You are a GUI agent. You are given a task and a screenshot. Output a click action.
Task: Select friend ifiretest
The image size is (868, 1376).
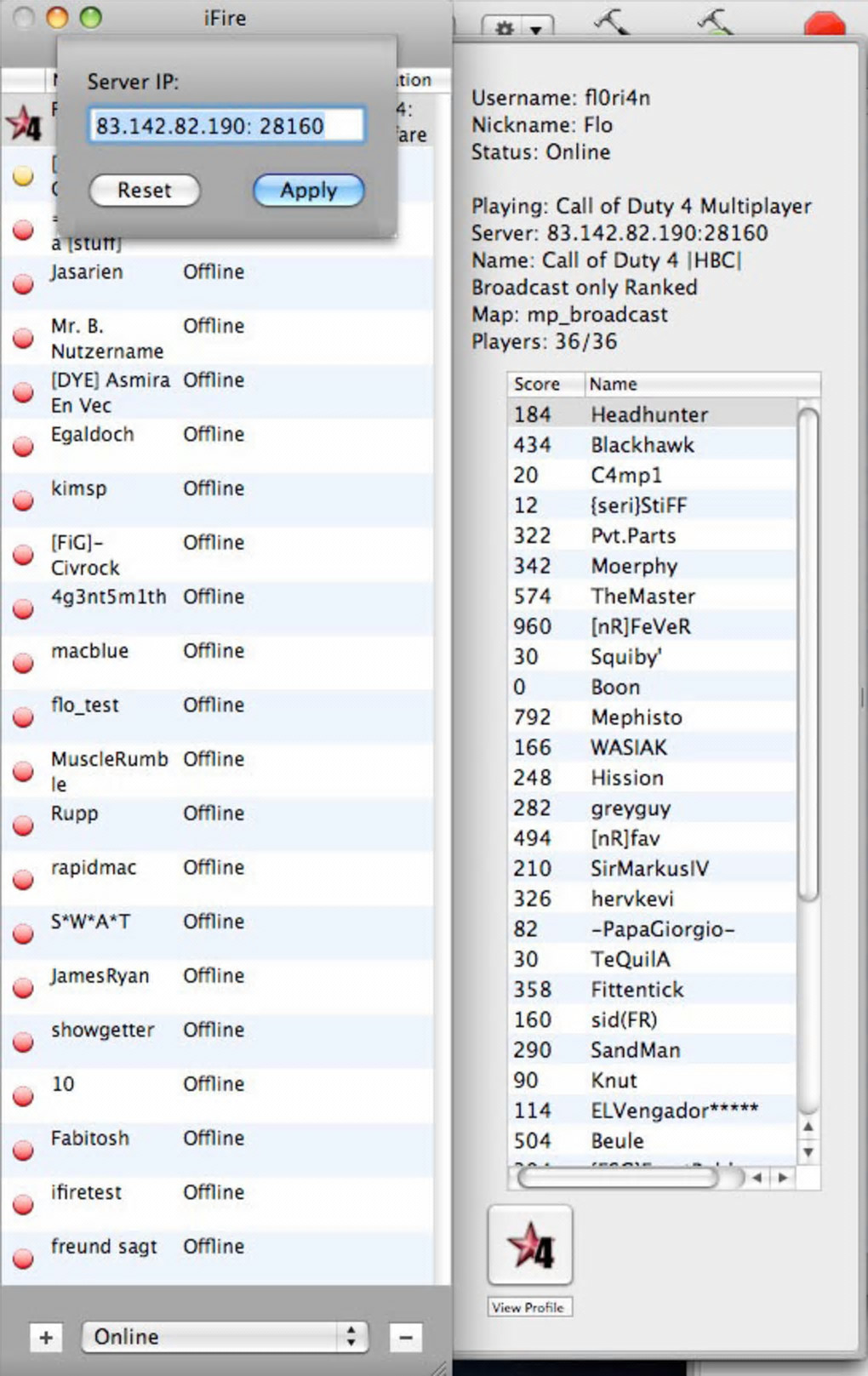point(217,1204)
